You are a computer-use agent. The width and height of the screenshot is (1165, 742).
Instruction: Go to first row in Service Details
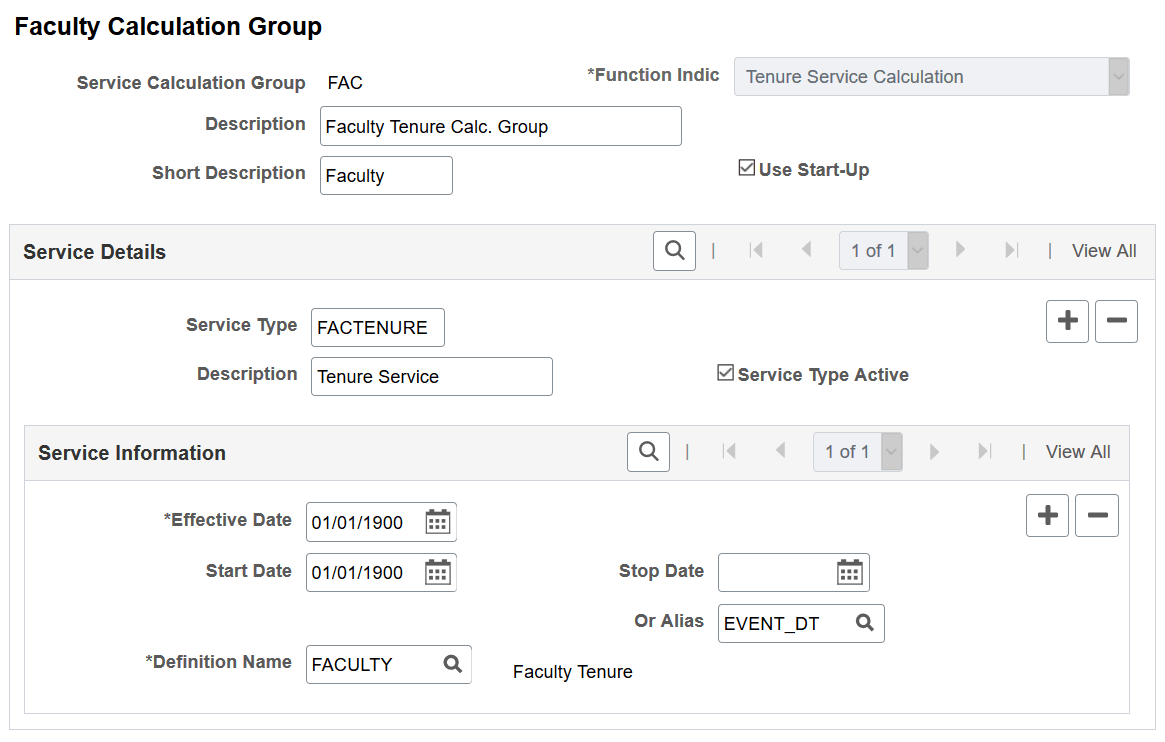click(x=757, y=250)
